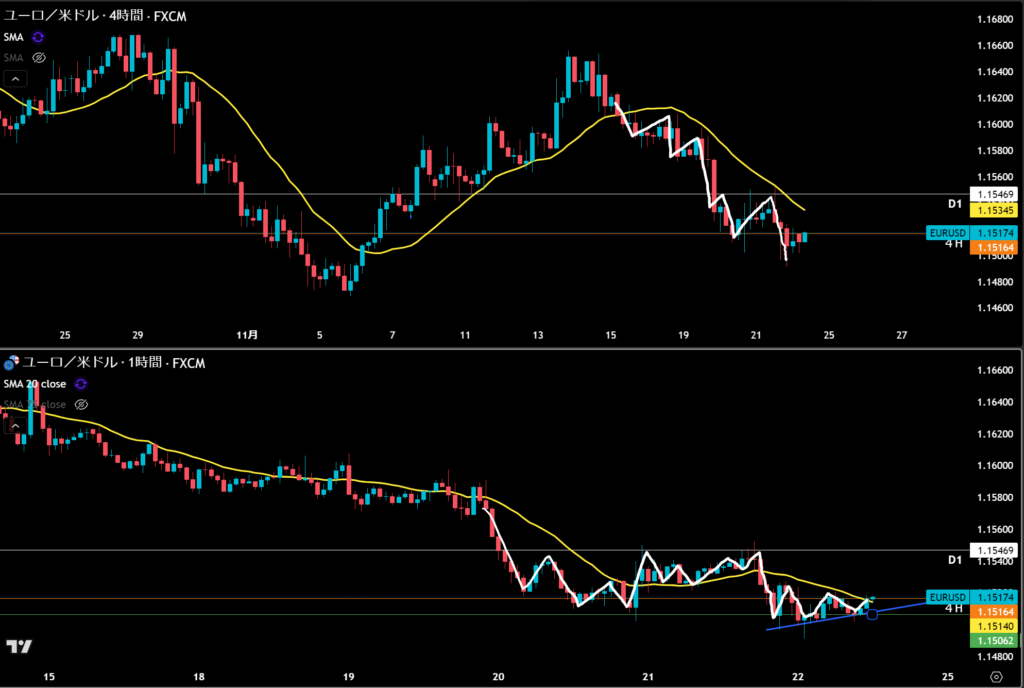Image resolution: width=1024 pixels, height=688 pixels.
Task: Click the EUR/USD flag icon on 1-hour chart
Action: coord(11,362)
